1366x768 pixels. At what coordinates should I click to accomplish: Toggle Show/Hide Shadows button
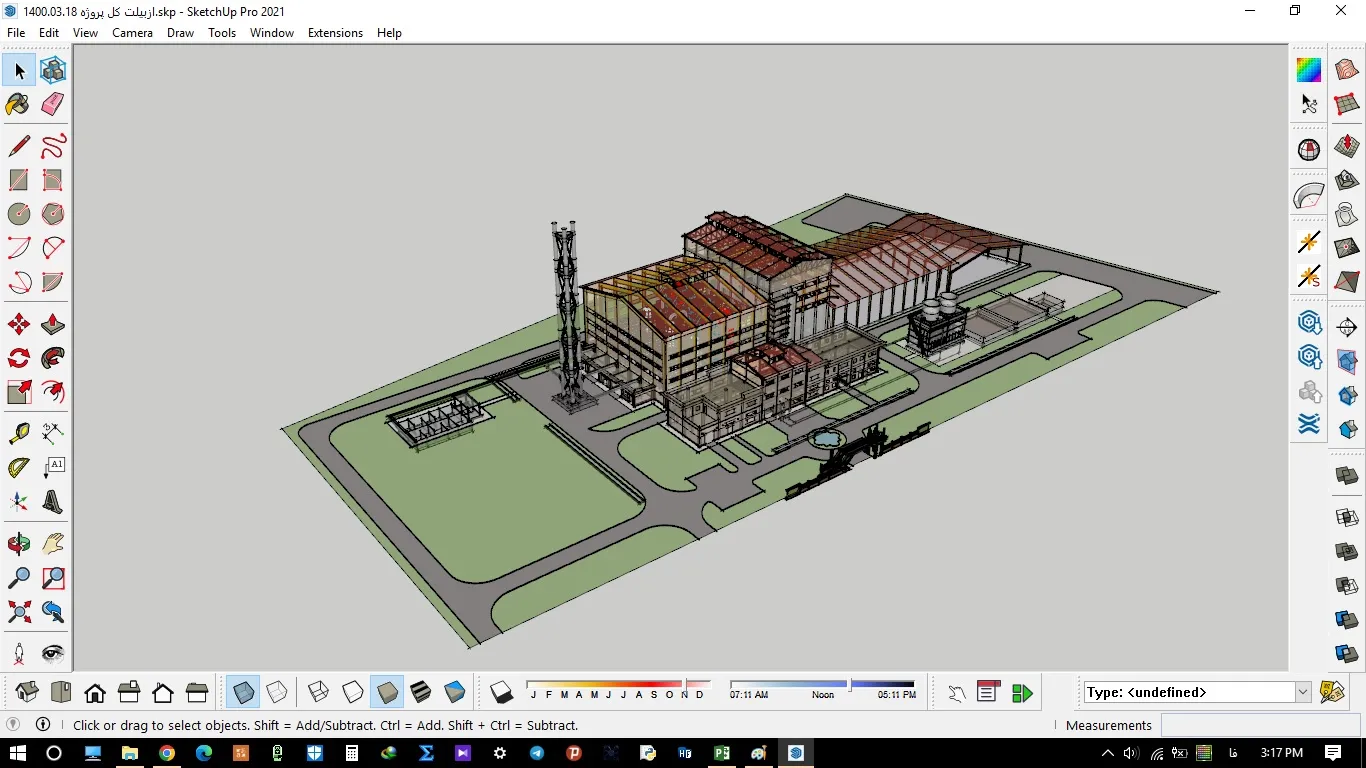501,692
